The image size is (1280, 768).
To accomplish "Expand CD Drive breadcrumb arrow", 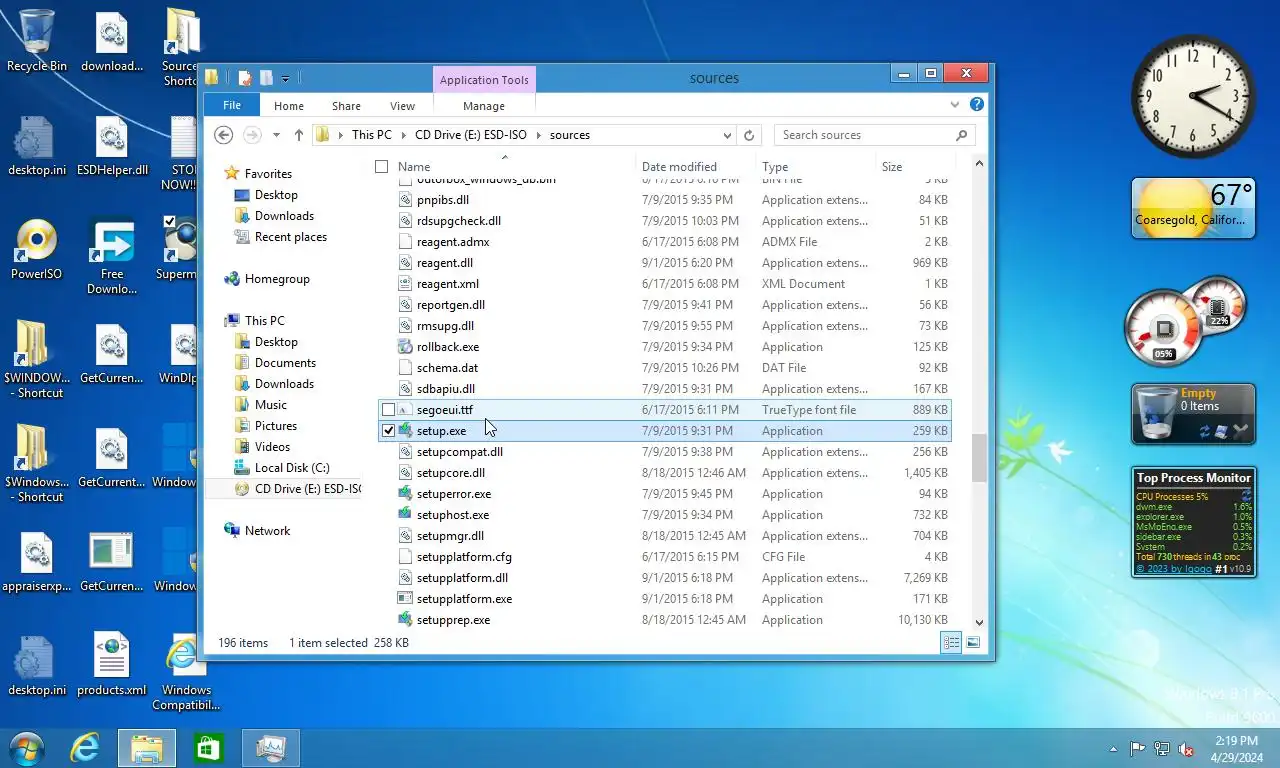I will coord(538,135).
